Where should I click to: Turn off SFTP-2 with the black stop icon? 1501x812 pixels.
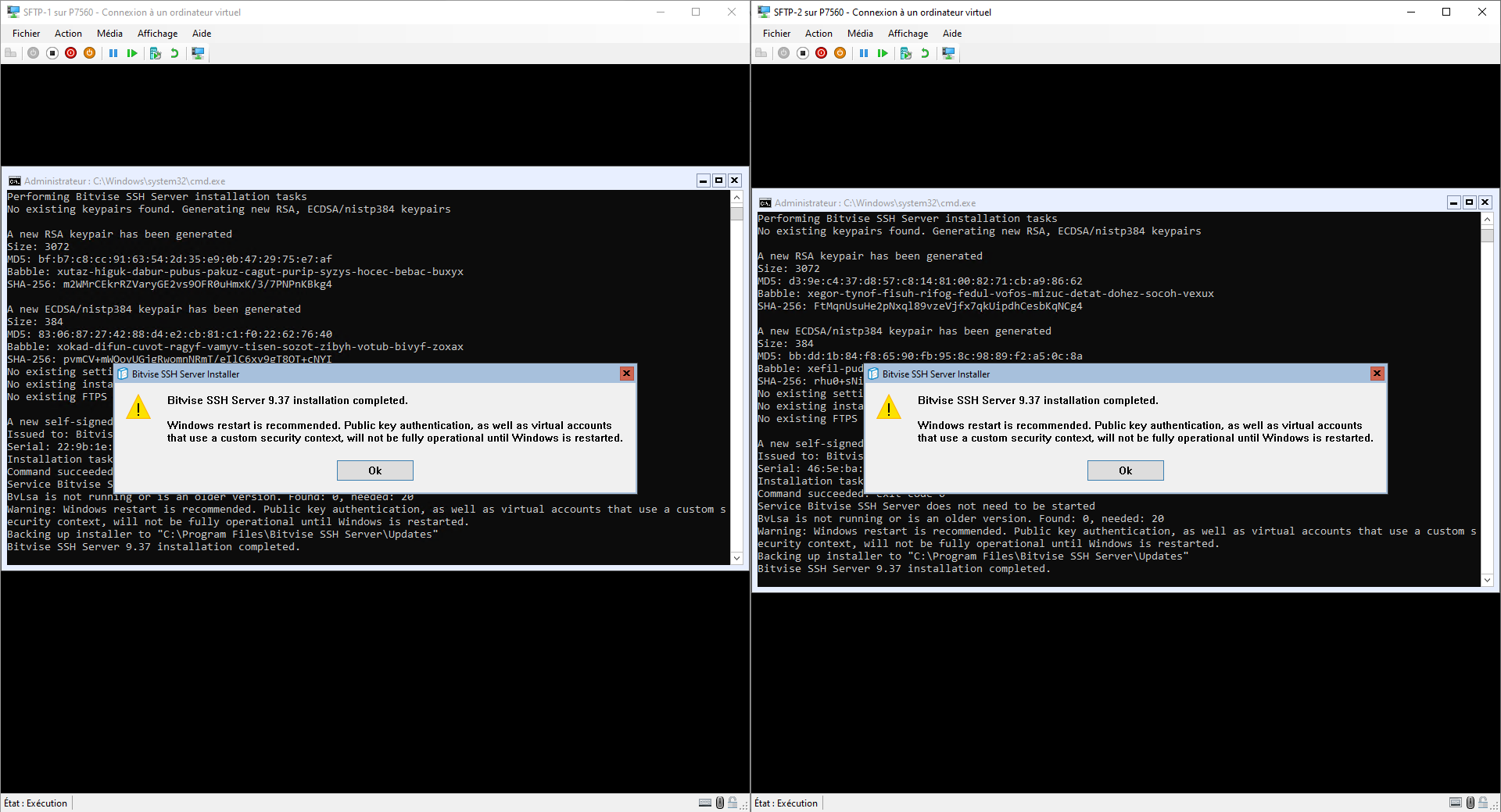(803, 53)
